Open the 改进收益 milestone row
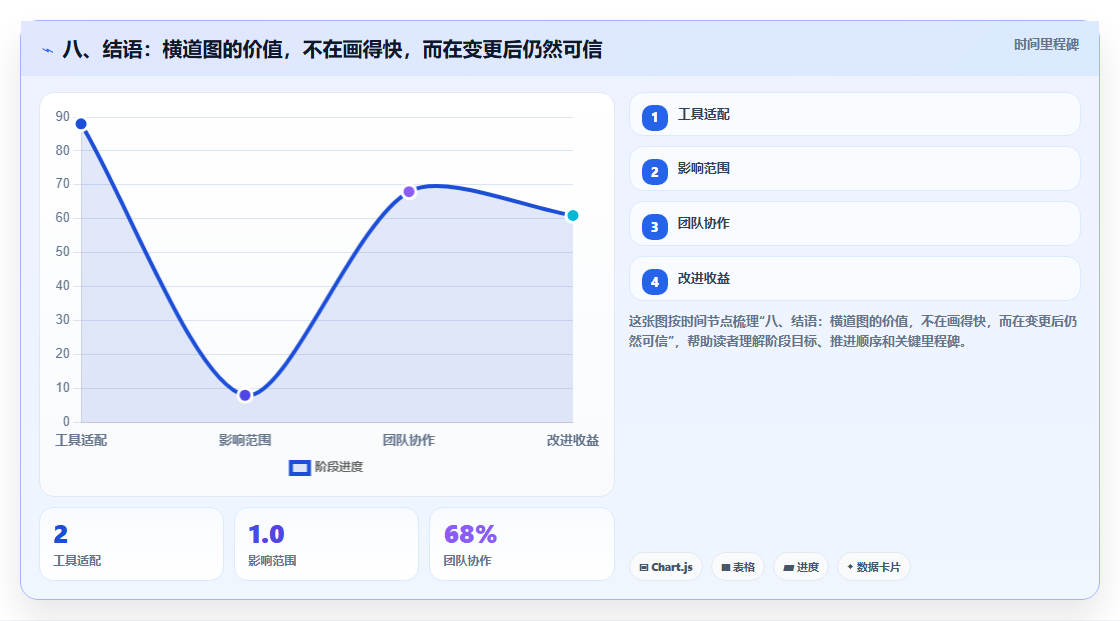The height and width of the screenshot is (621, 1120). (x=854, y=279)
